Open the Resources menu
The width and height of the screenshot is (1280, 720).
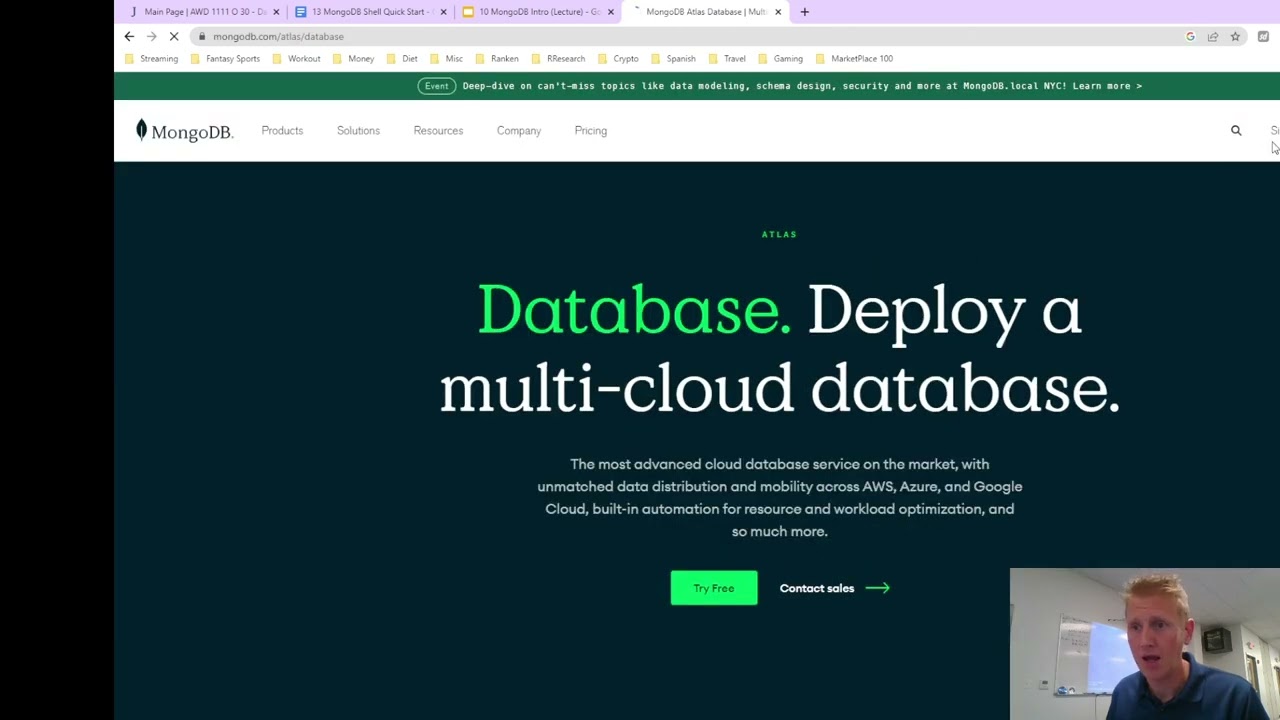pyautogui.click(x=438, y=130)
